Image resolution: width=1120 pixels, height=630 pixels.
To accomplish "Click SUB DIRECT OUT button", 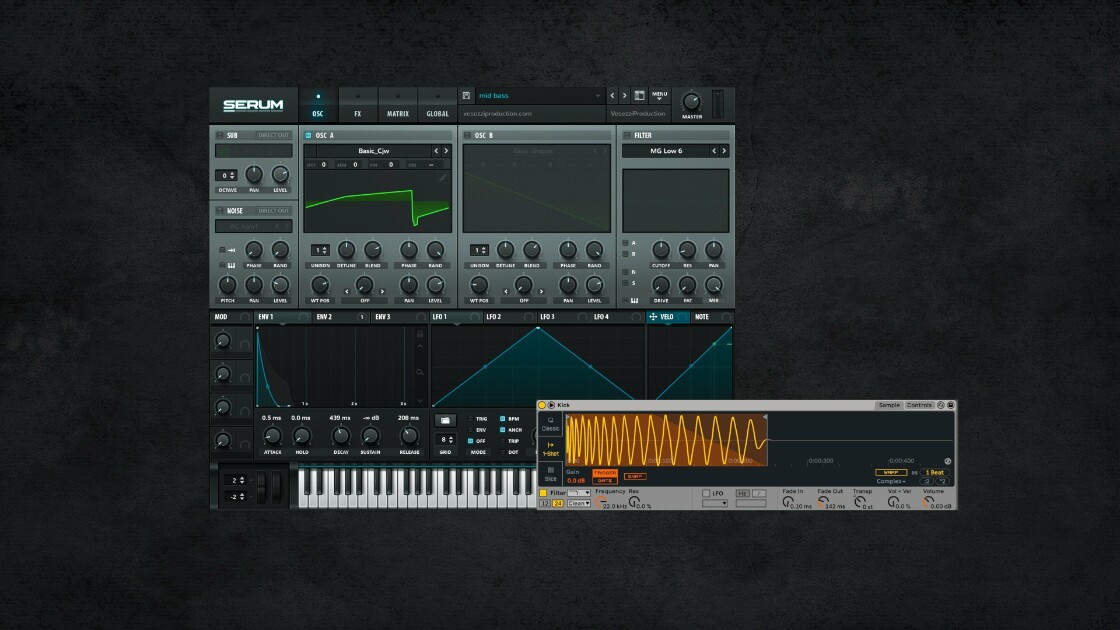I will click(274, 135).
